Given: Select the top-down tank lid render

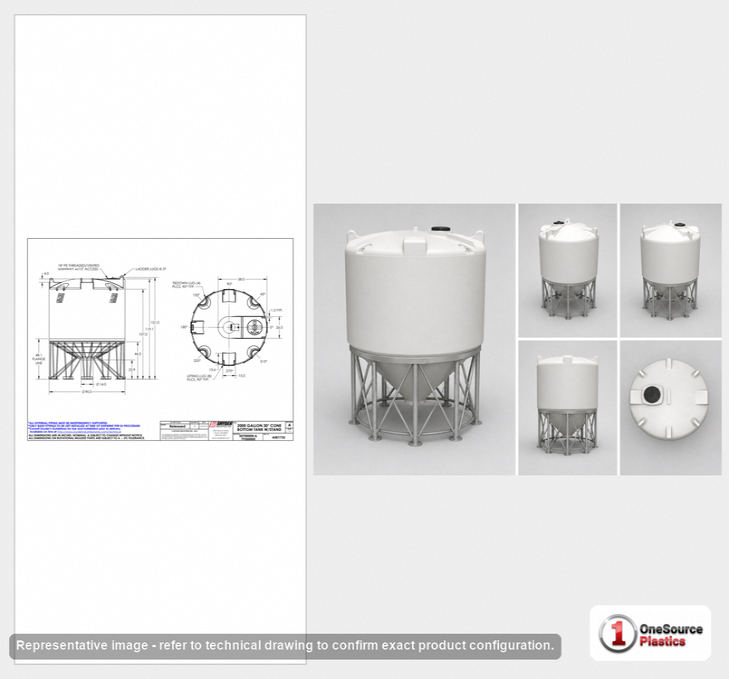Looking at the screenshot, I should tap(670, 408).
